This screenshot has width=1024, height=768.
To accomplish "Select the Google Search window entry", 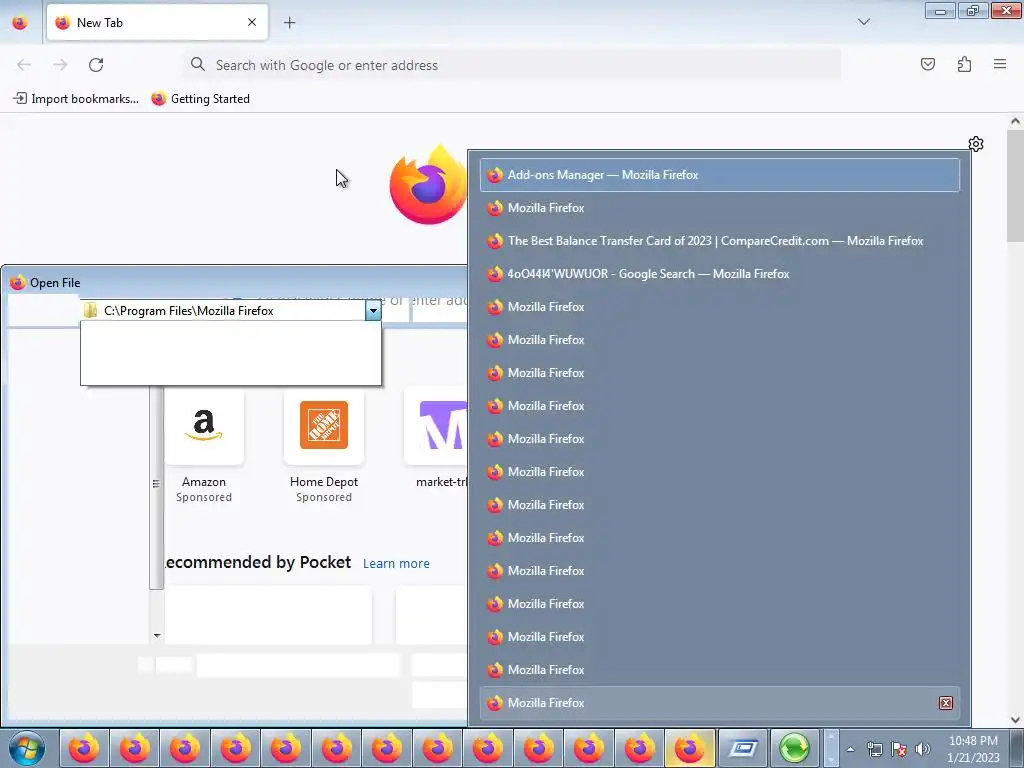I will tap(720, 274).
